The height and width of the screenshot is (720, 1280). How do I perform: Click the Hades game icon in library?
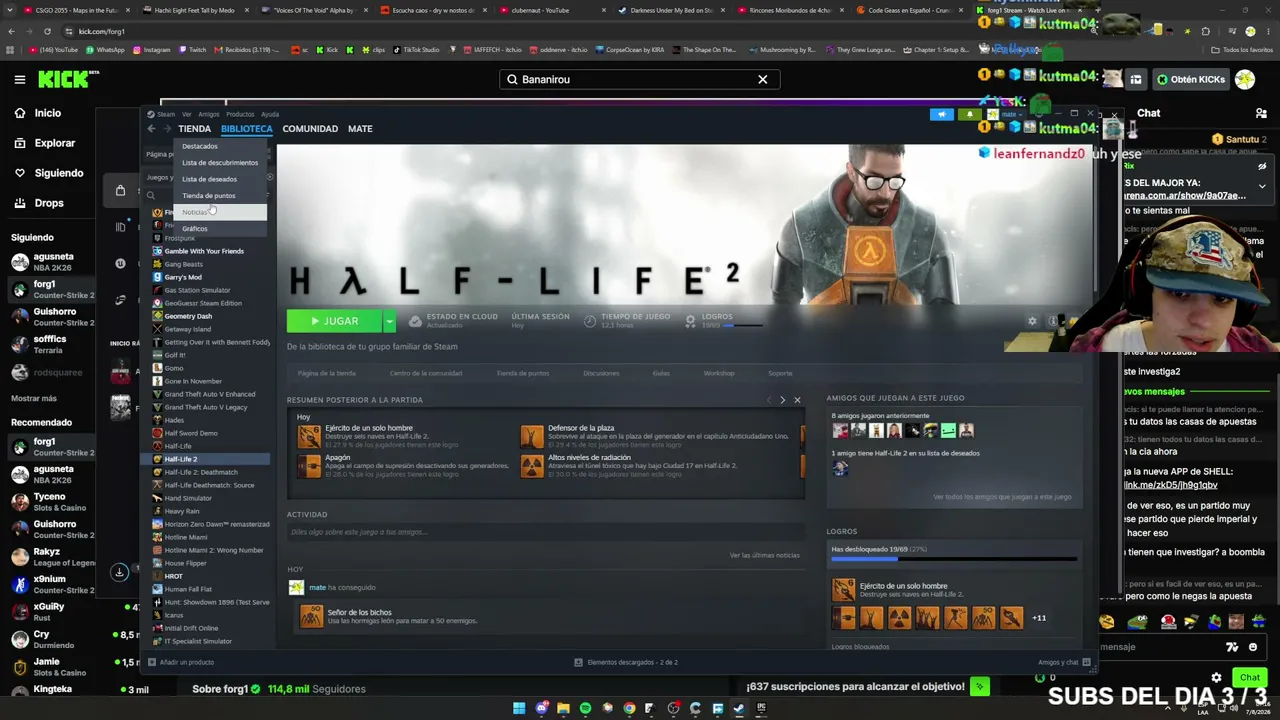pos(157,420)
